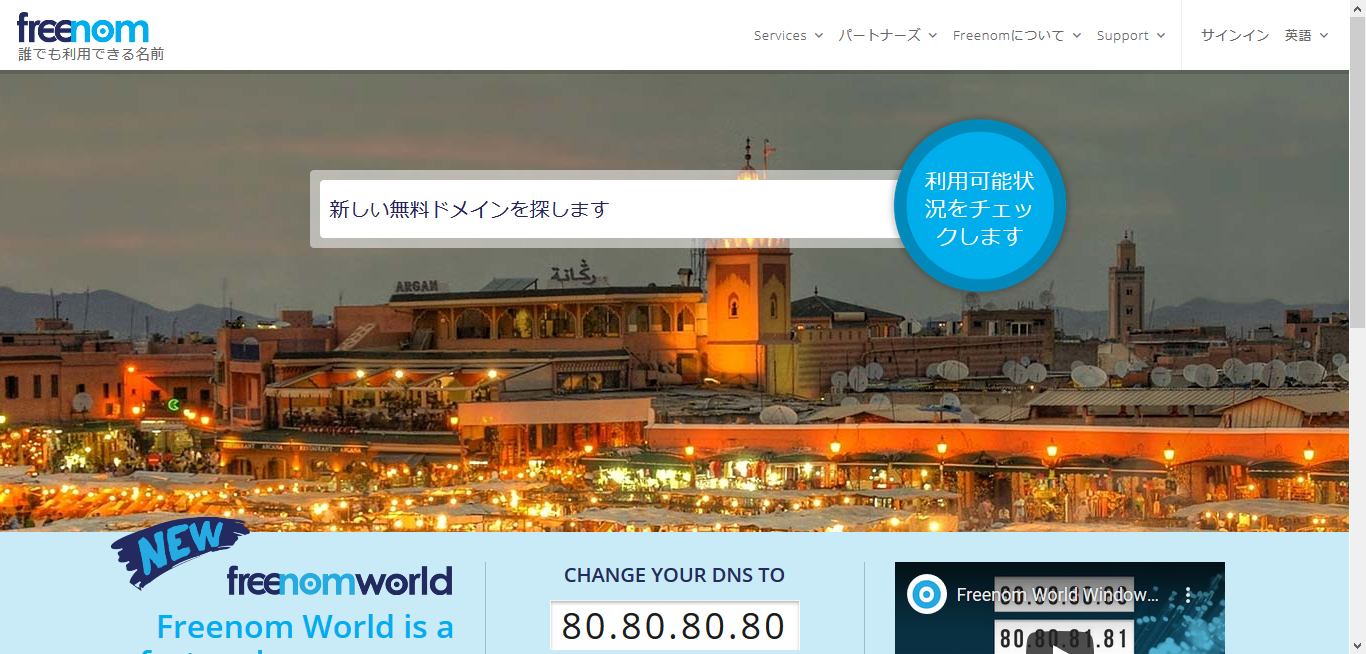Click the Freenom logo in header
Image resolution: width=1366 pixels, height=654 pixels.
[83, 28]
